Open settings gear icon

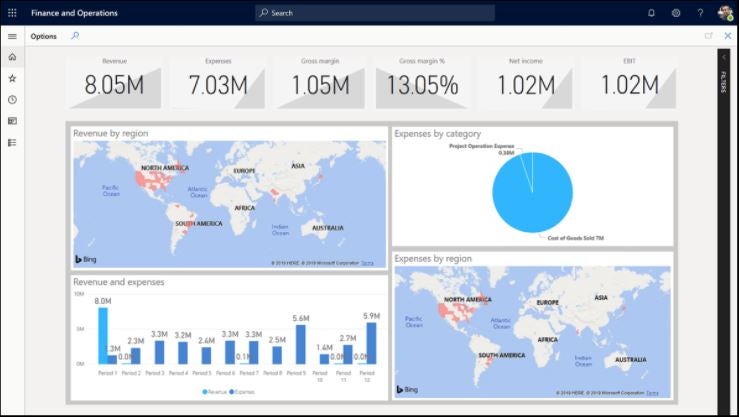coord(676,13)
